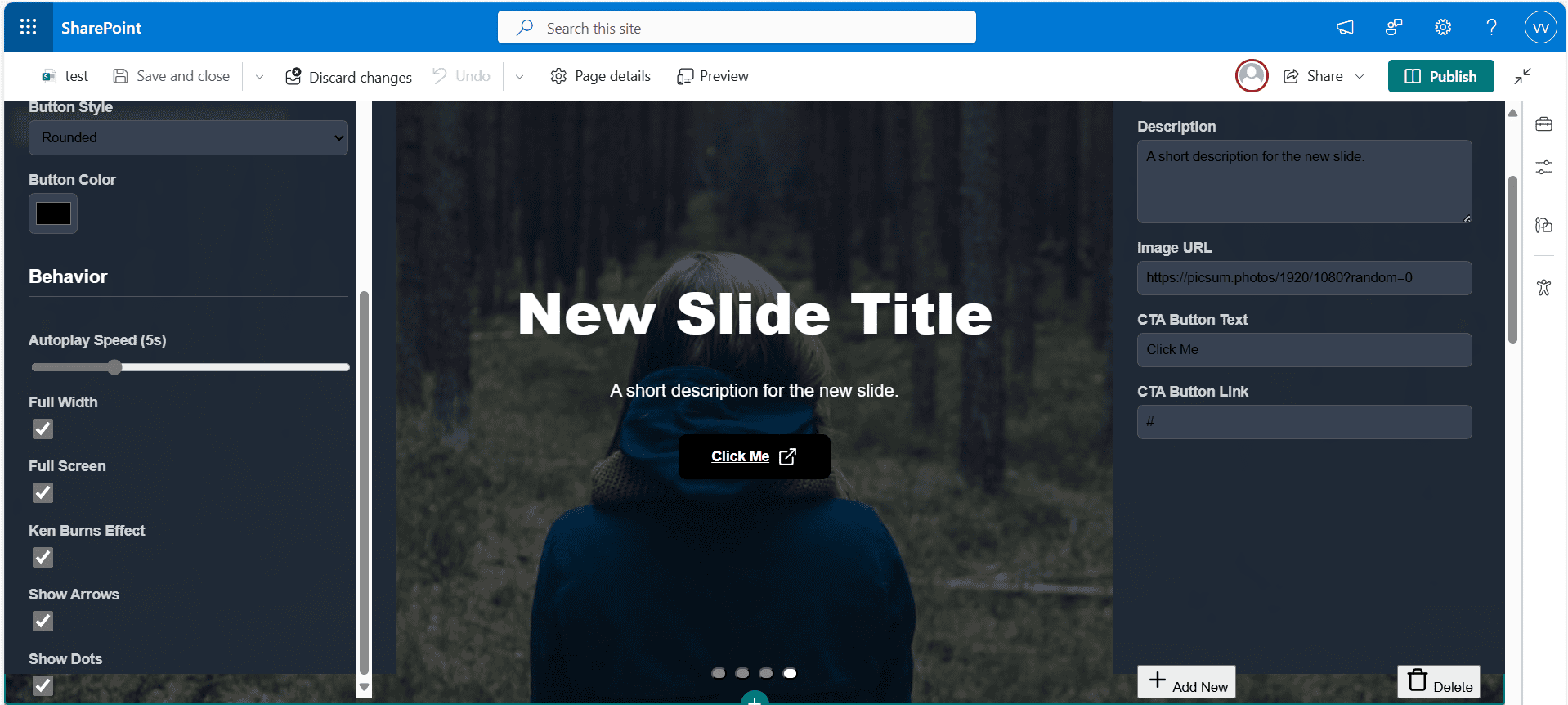Click the Add New slide button
This screenshot has height=705, width=1568.
coord(1186,682)
